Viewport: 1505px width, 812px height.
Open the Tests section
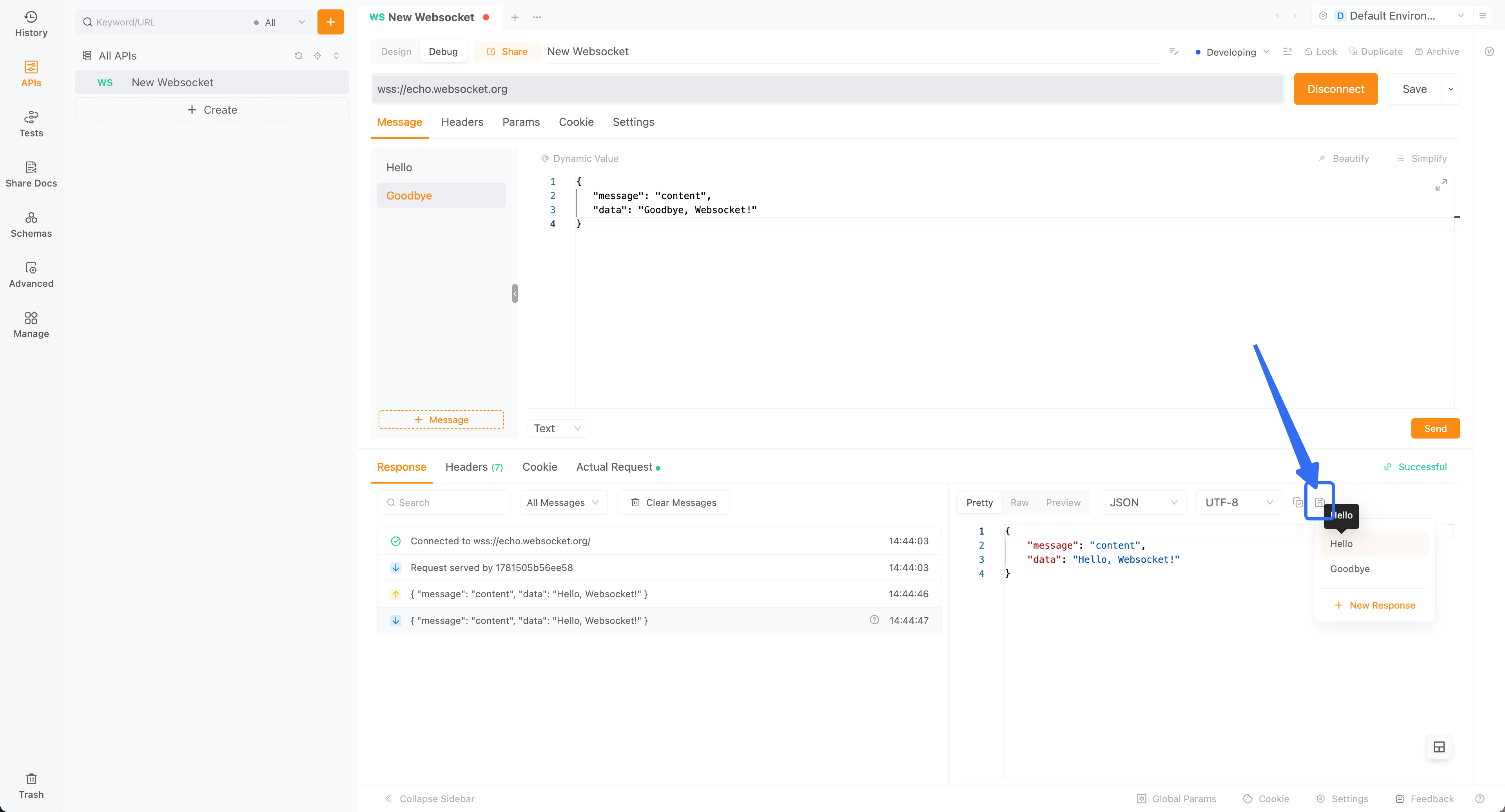coord(31,125)
